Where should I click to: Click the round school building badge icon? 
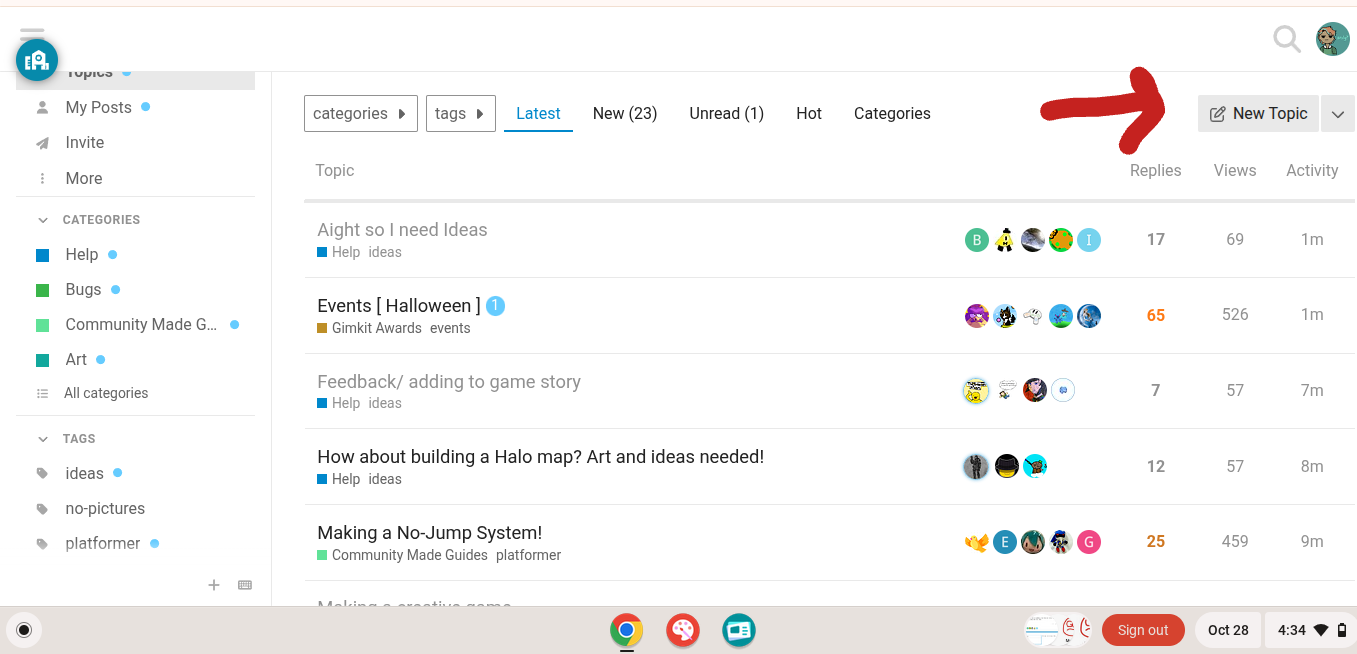pyautogui.click(x=37, y=60)
